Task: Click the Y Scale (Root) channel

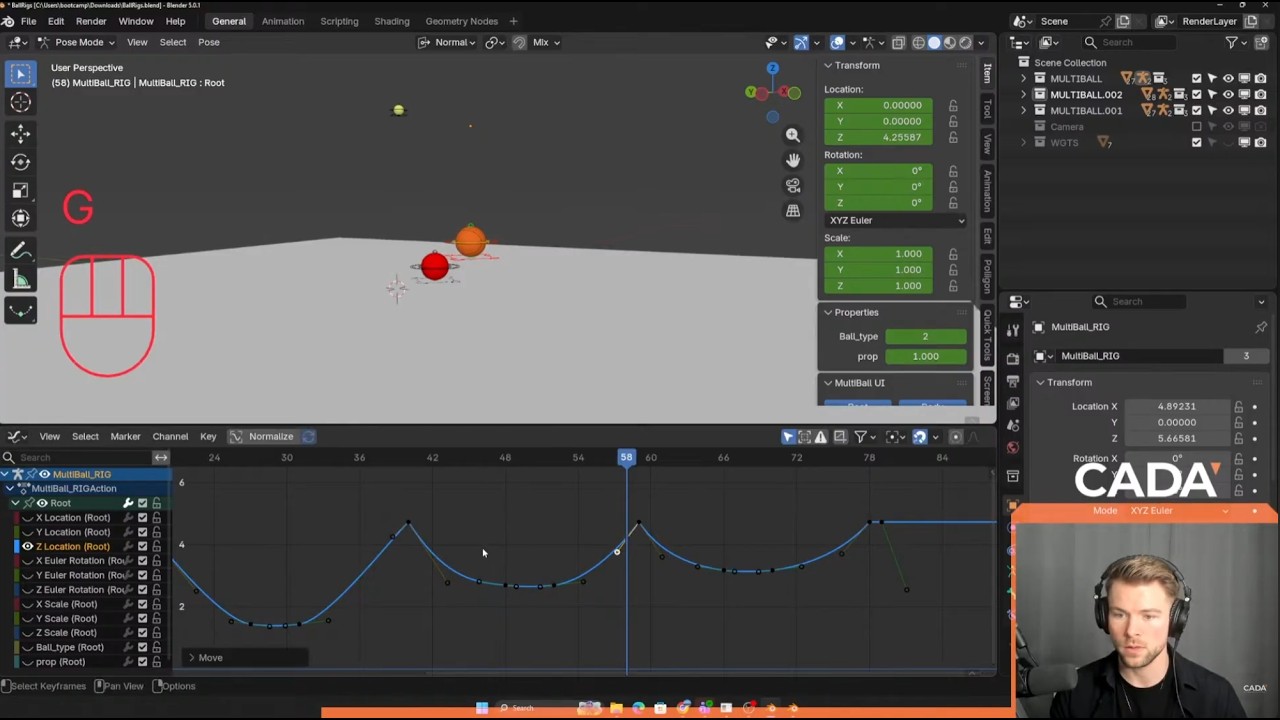Action: pos(66,619)
